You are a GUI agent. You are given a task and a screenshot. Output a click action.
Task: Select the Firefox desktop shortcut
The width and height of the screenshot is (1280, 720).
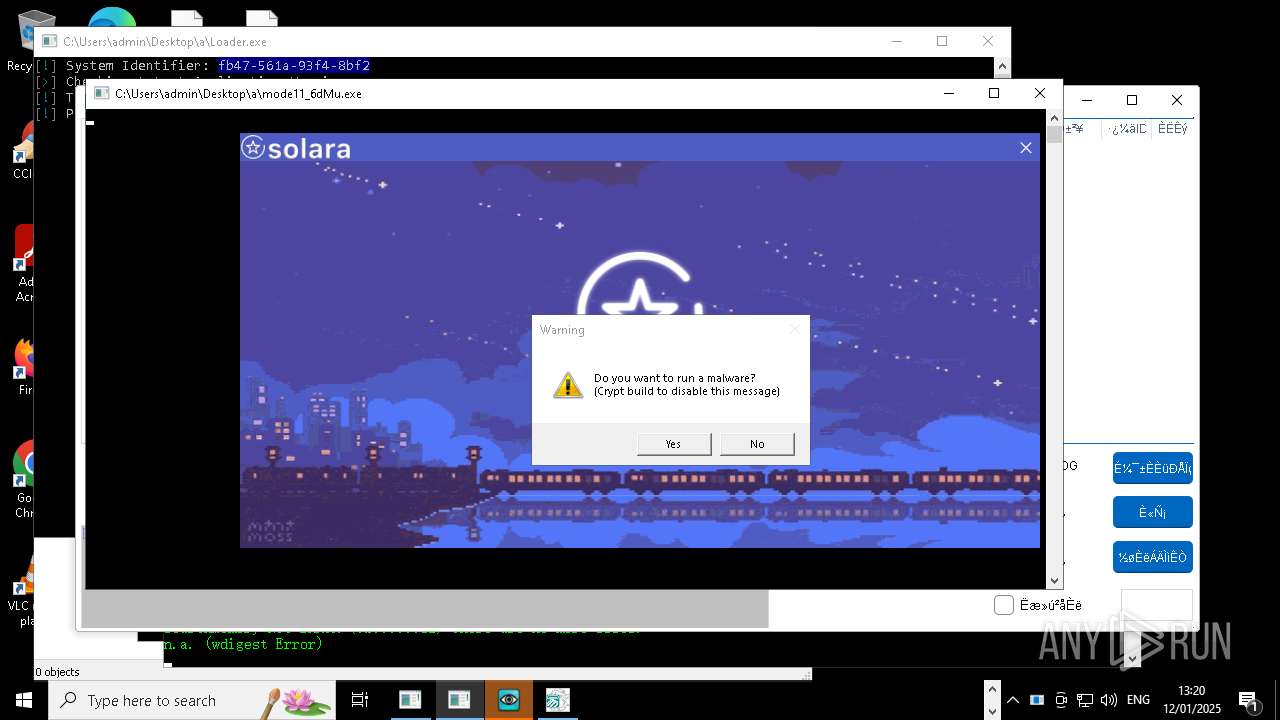25,366
